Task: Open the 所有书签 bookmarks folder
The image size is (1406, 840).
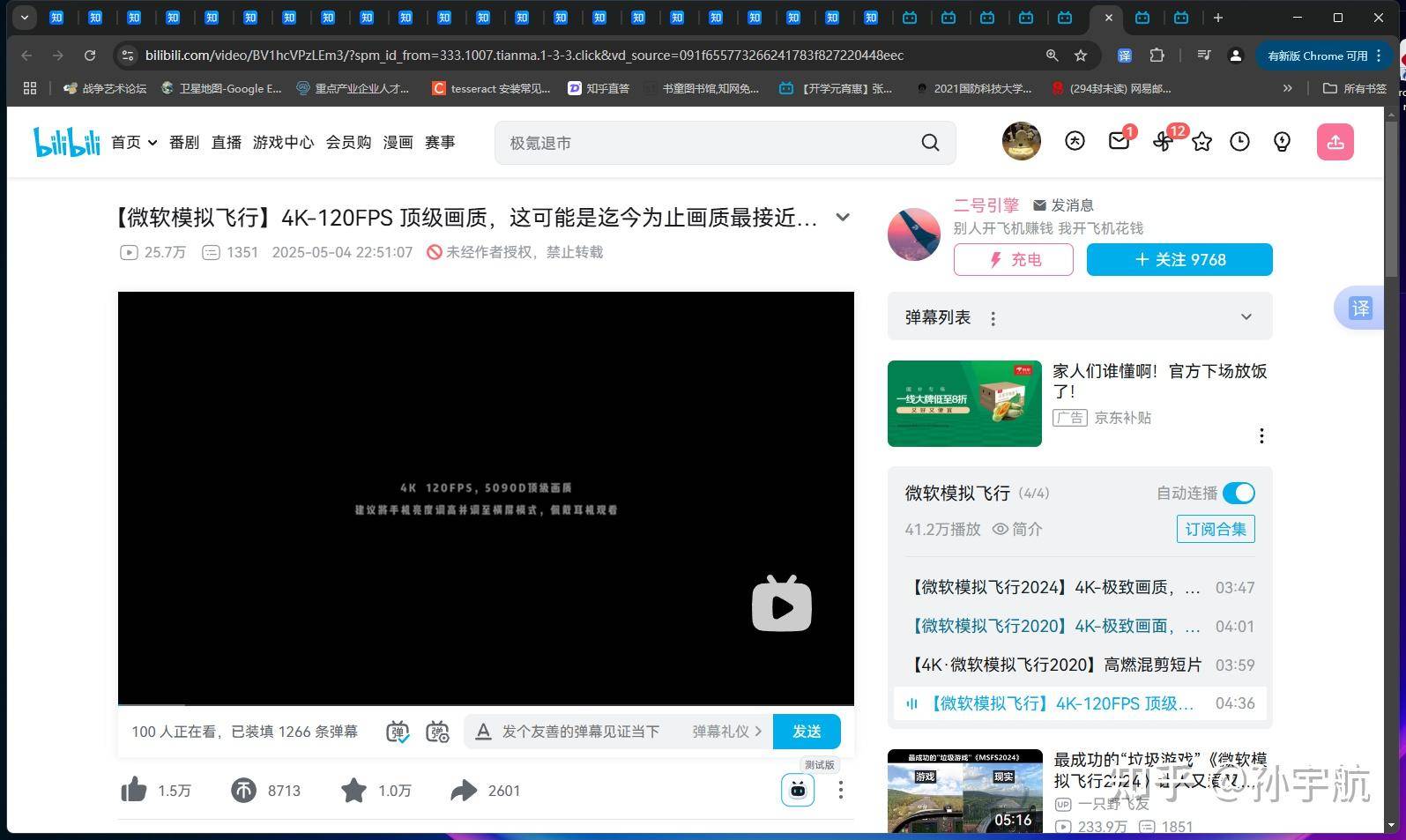Action: coord(1356,88)
